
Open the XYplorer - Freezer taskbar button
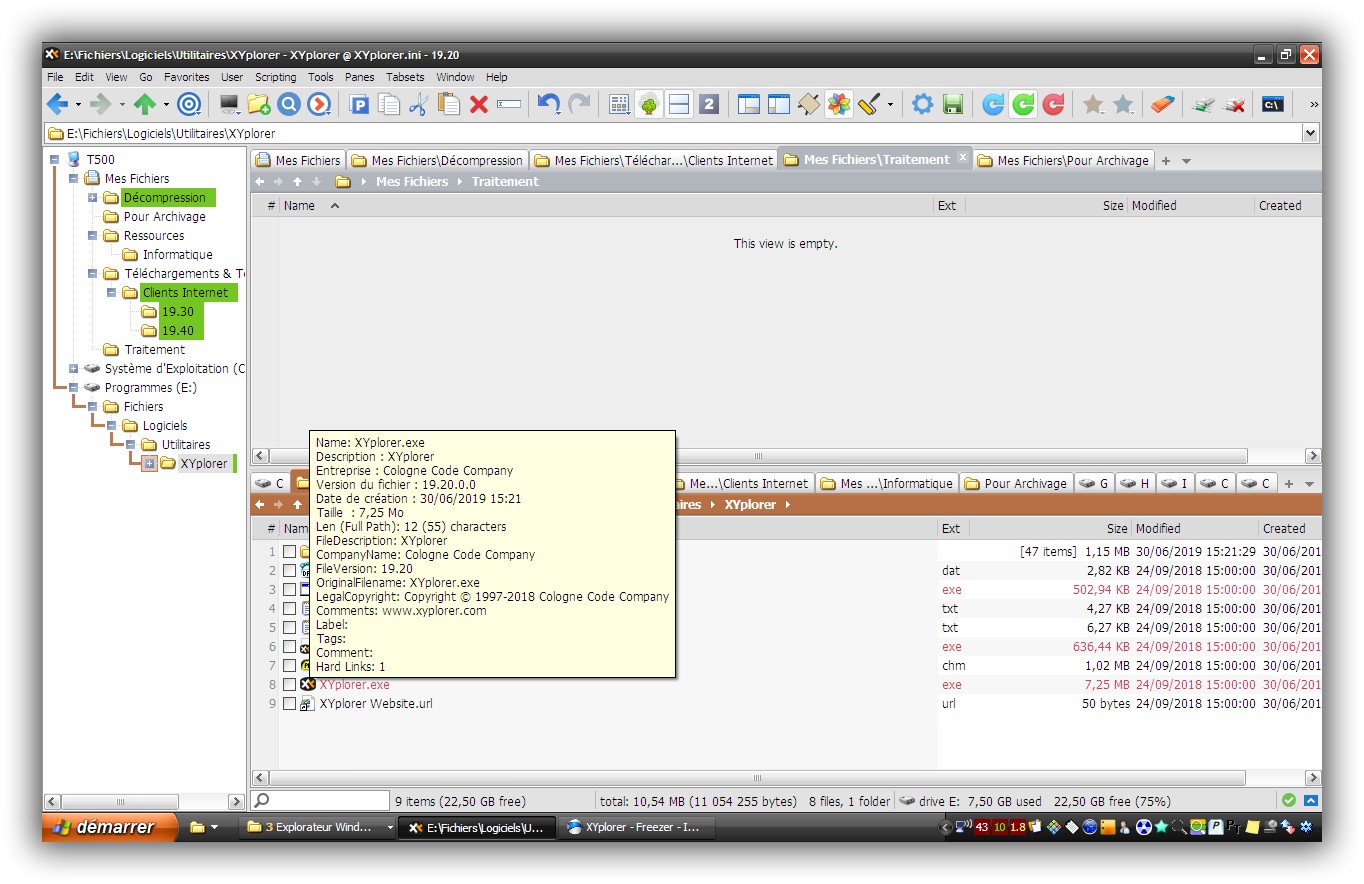click(x=636, y=827)
